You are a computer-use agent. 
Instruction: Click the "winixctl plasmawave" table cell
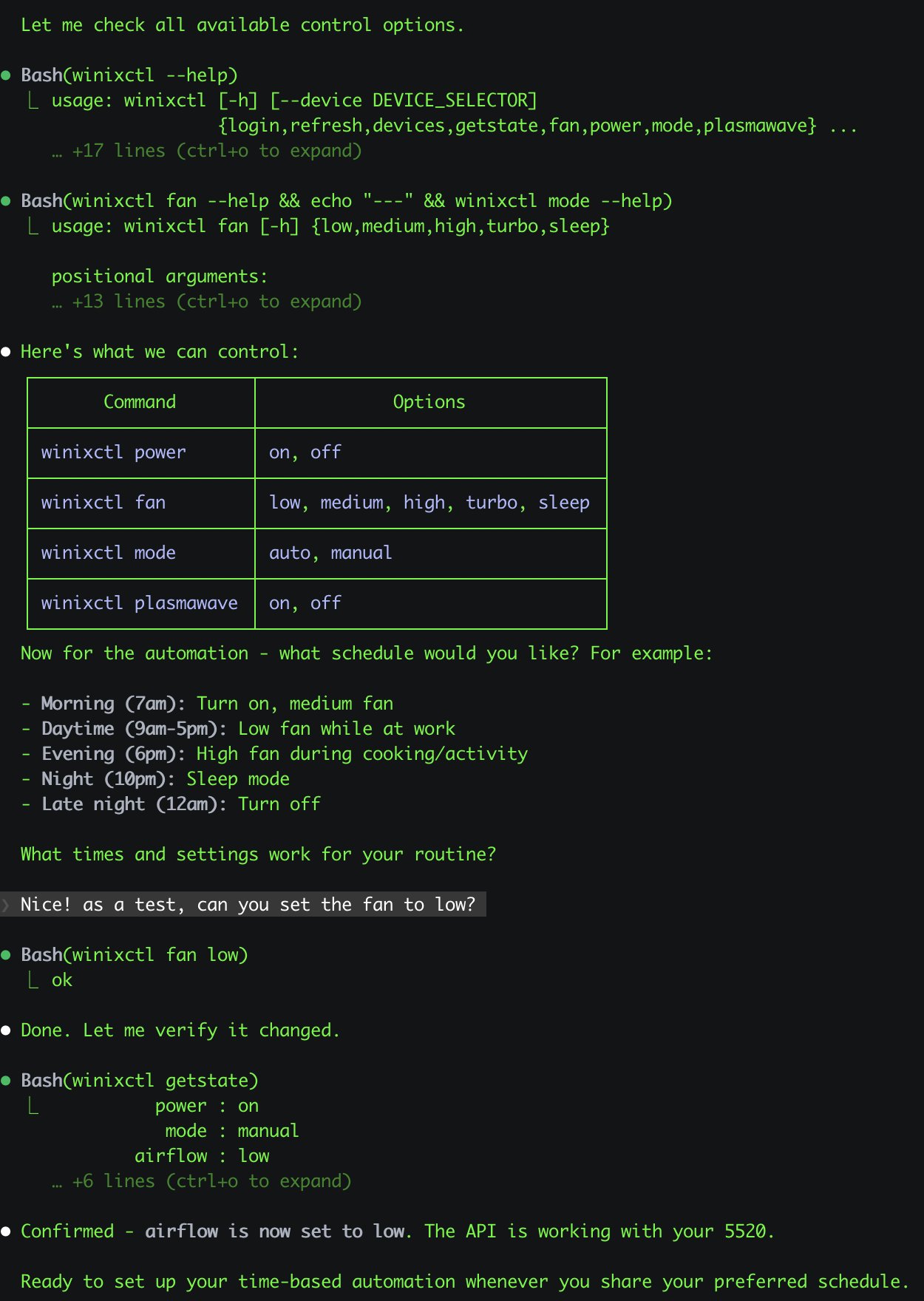[139, 603]
